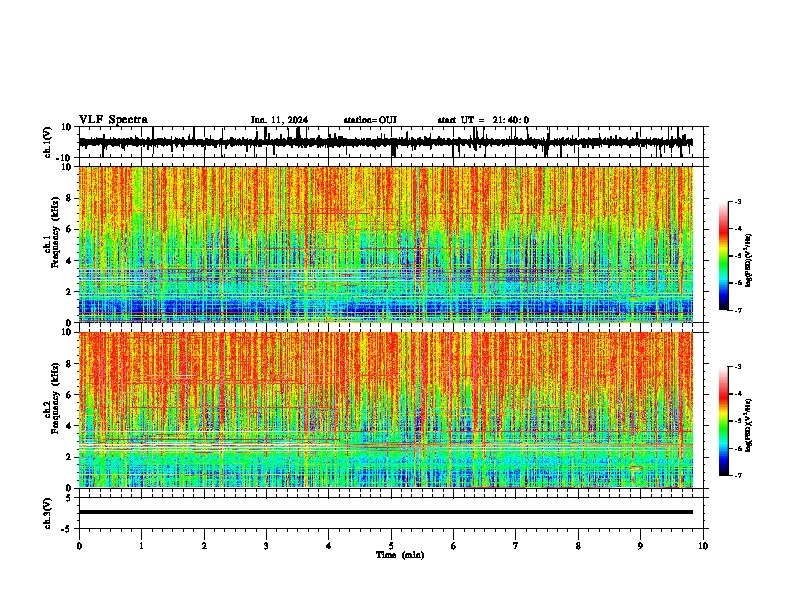Screen dimensions: 792x612
Task: Click the ch.1 colorbar "log(PSD)" label
Action: point(749,260)
